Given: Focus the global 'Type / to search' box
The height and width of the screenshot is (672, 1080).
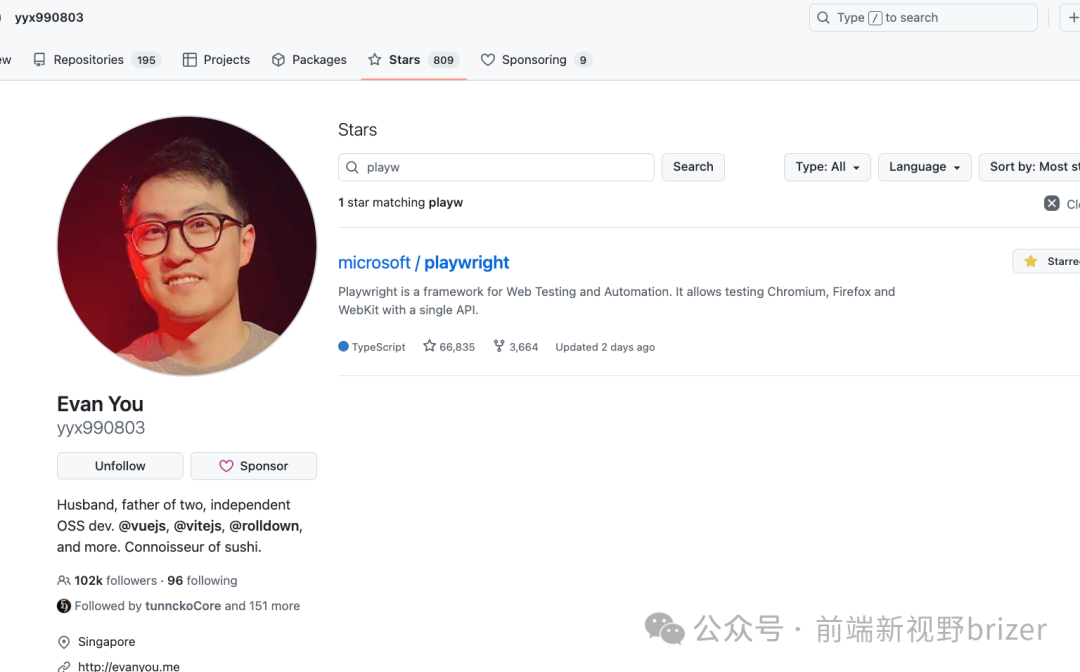Looking at the screenshot, I should click(x=923, y=17).
